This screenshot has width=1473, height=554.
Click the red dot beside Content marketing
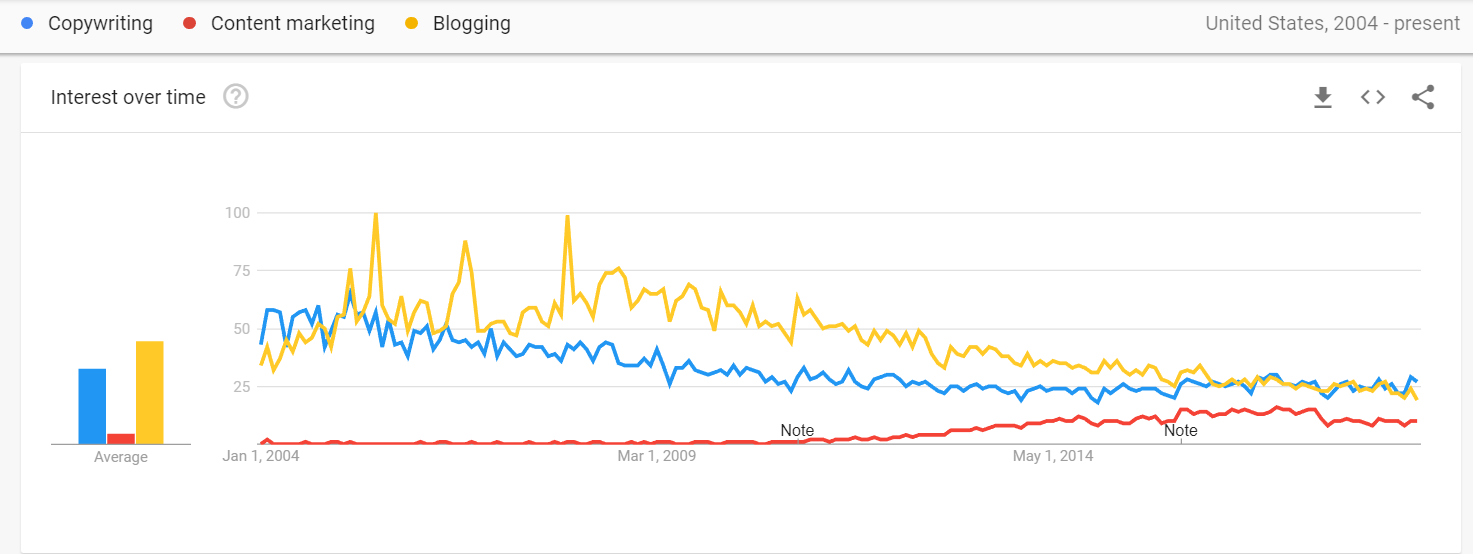(190, 23)
